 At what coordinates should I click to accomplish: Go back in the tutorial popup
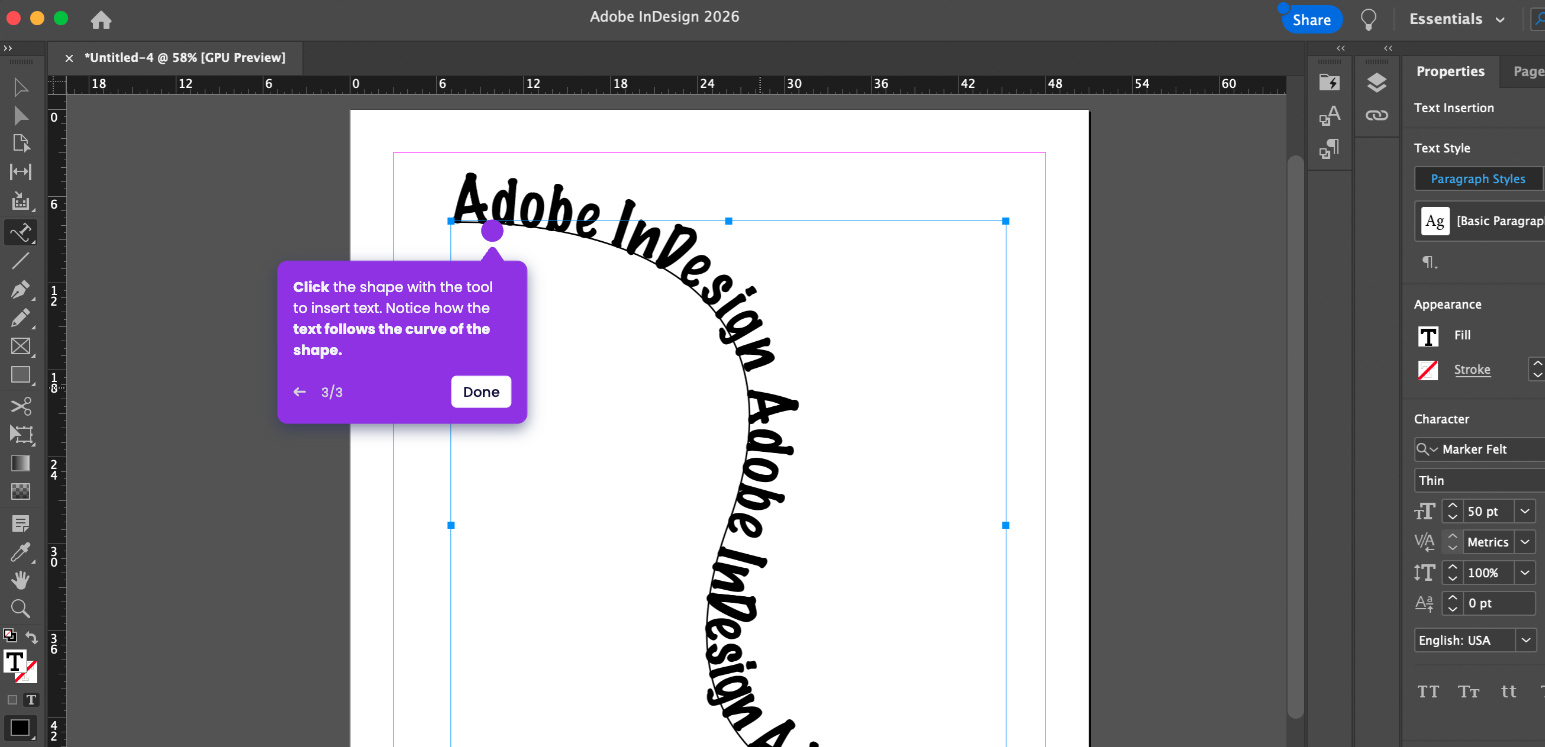[x=299, y=392]
